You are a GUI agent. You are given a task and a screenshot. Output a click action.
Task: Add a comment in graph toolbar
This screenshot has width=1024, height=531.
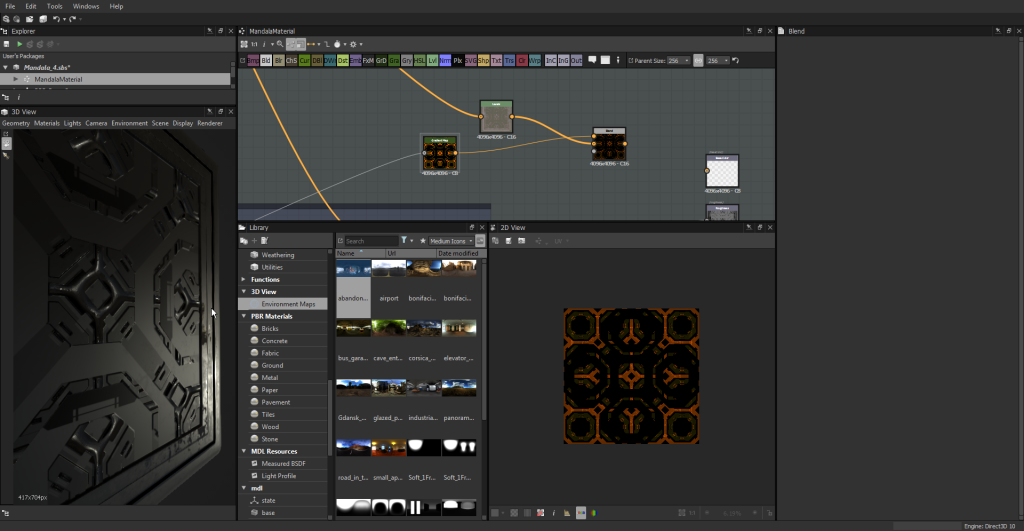pyautogui.click(x=592, y=60)
